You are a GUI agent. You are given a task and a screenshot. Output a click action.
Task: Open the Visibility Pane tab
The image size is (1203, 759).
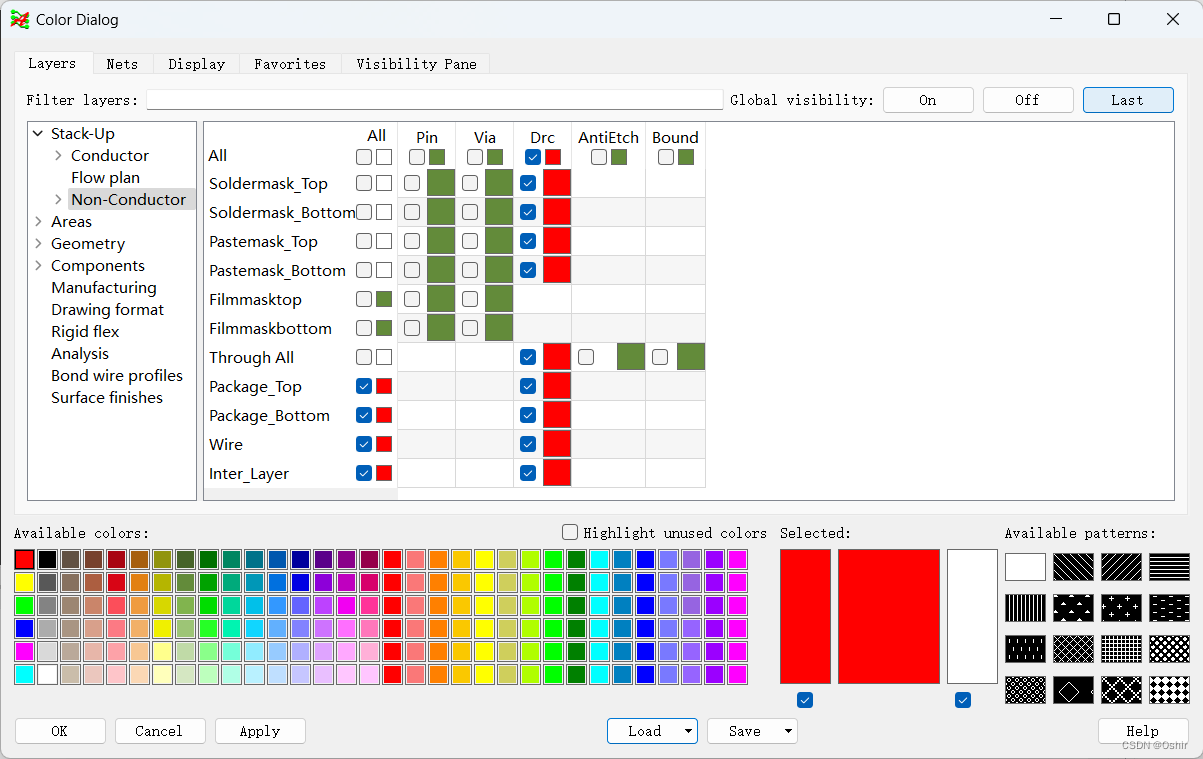(x=416, y=64)
